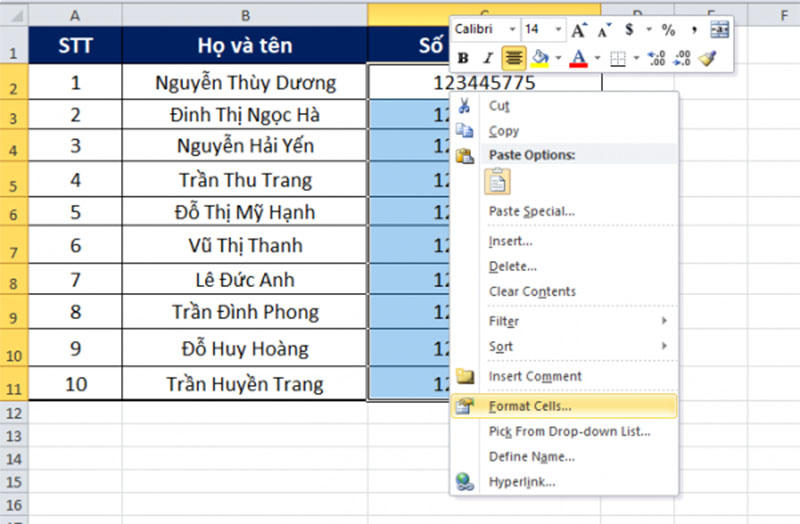
Task: Click the Paste option clipboard icon
Action: pos(497,182)
